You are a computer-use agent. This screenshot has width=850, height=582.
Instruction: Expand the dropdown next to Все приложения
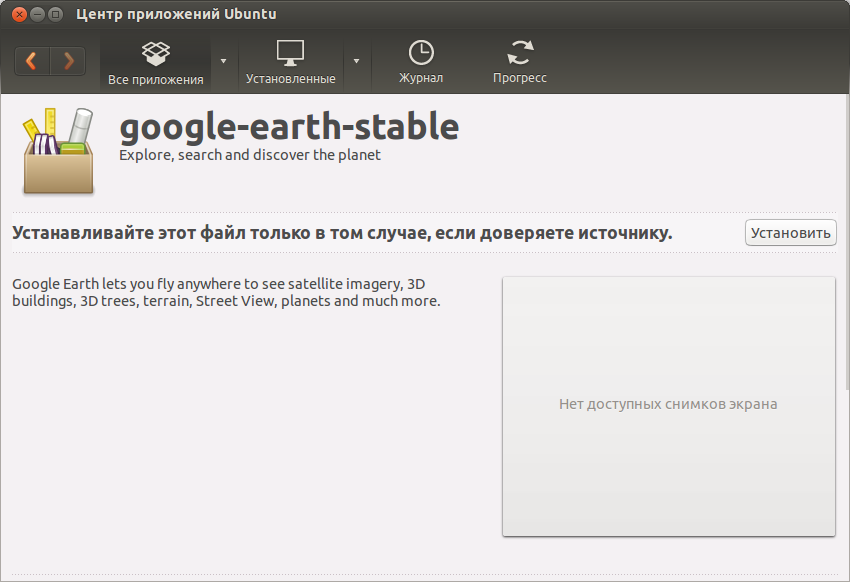[x=222, y=61]
